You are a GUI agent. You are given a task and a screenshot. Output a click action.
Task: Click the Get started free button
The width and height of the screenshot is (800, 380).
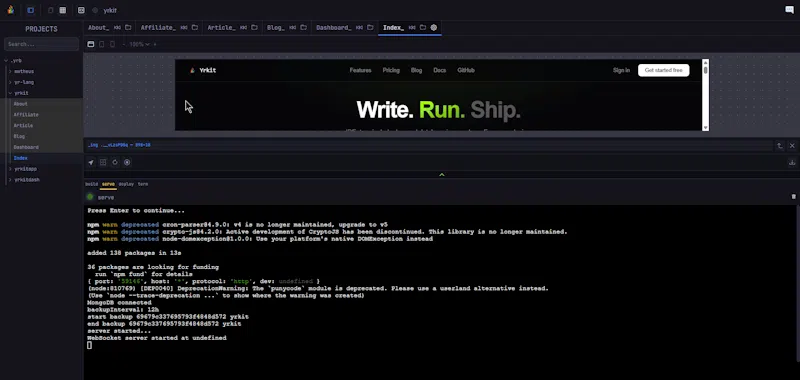(663, 70)
